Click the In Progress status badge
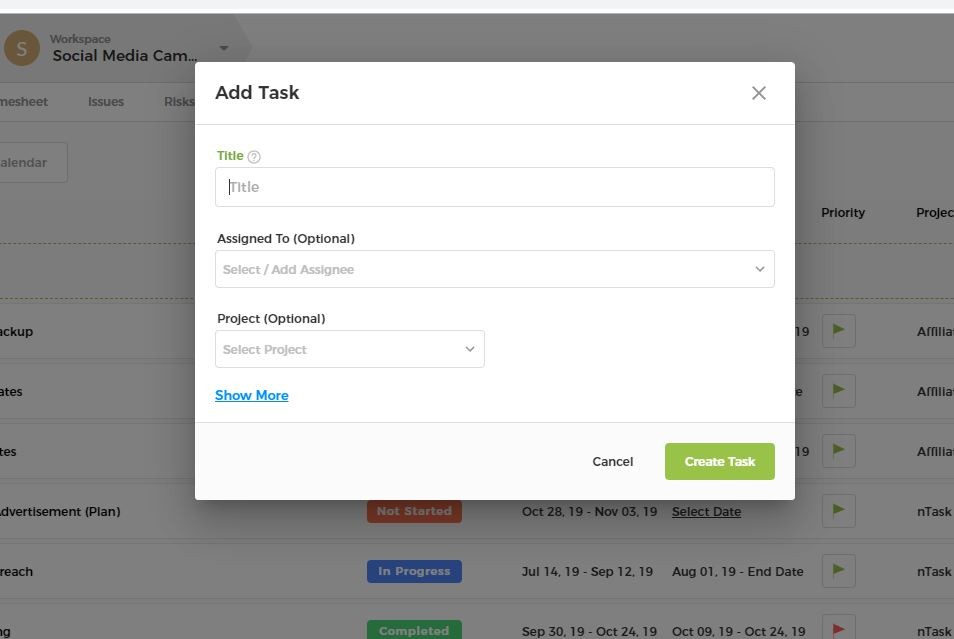Viewport: 954px width, 639px height. [x=414, y=571]
